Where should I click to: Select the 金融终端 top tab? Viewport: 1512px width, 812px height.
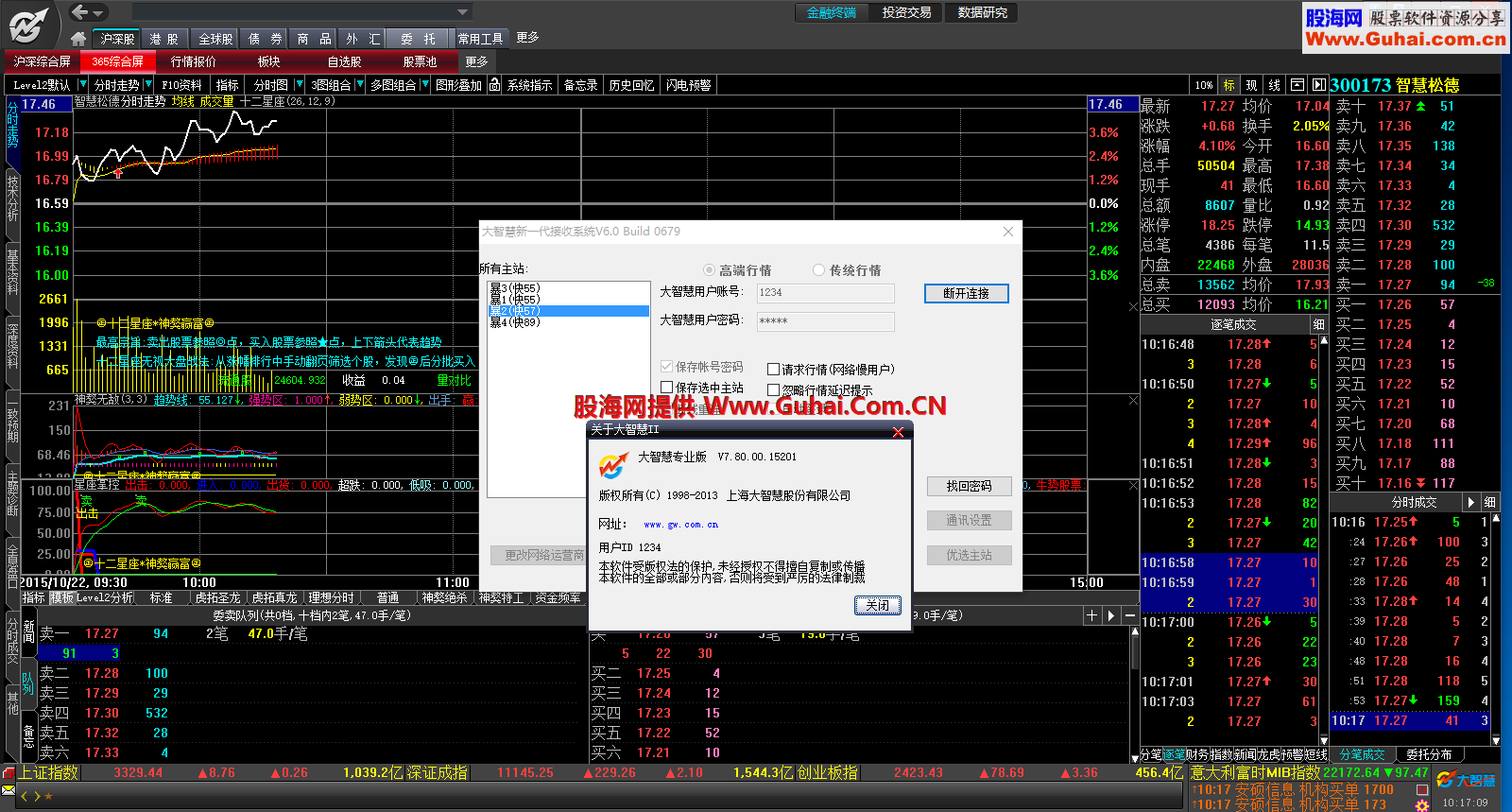click(x=832, y=12)
